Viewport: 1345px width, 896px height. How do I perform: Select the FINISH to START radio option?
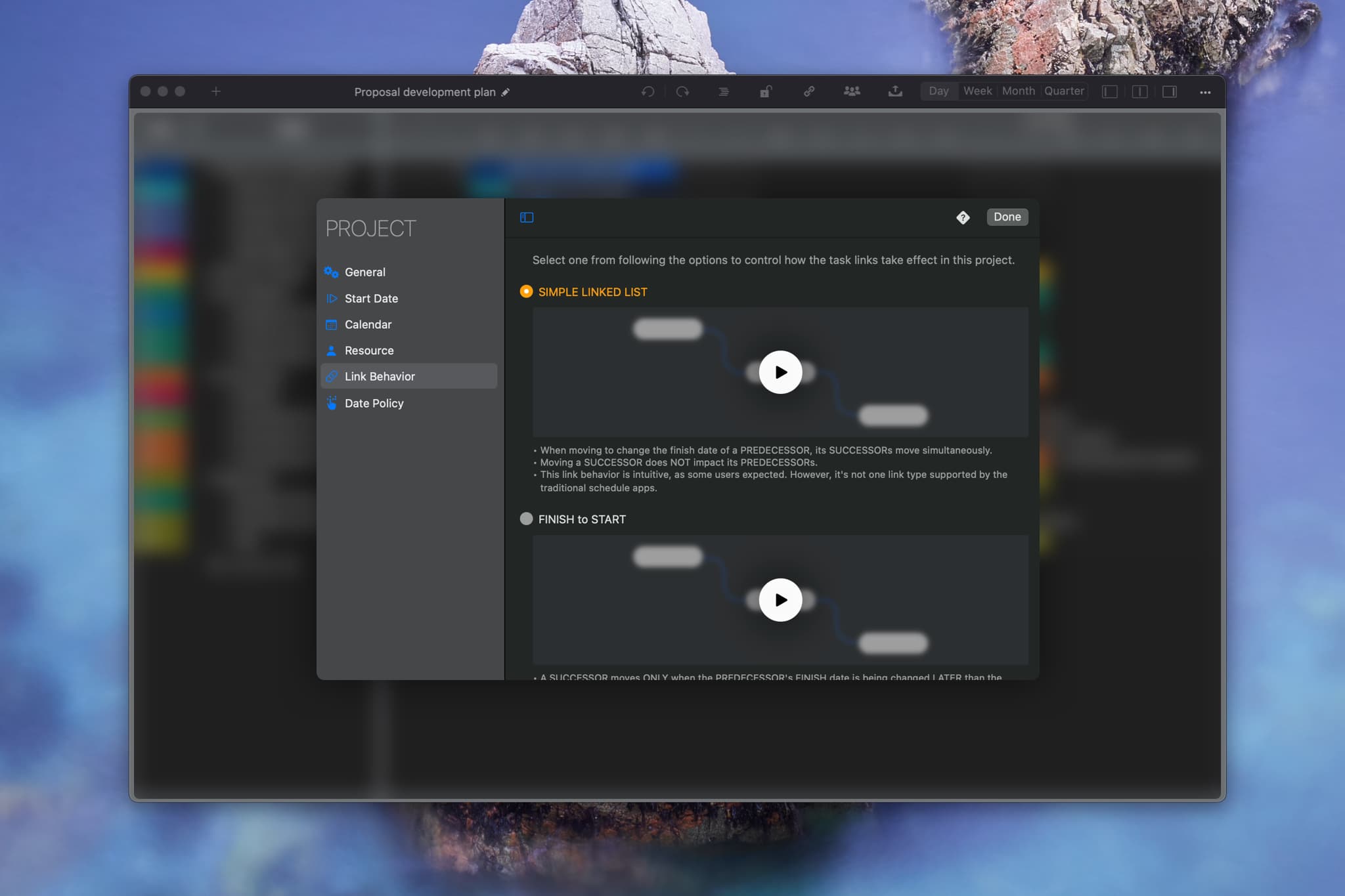pyautogui.click(x=526, y=519)
